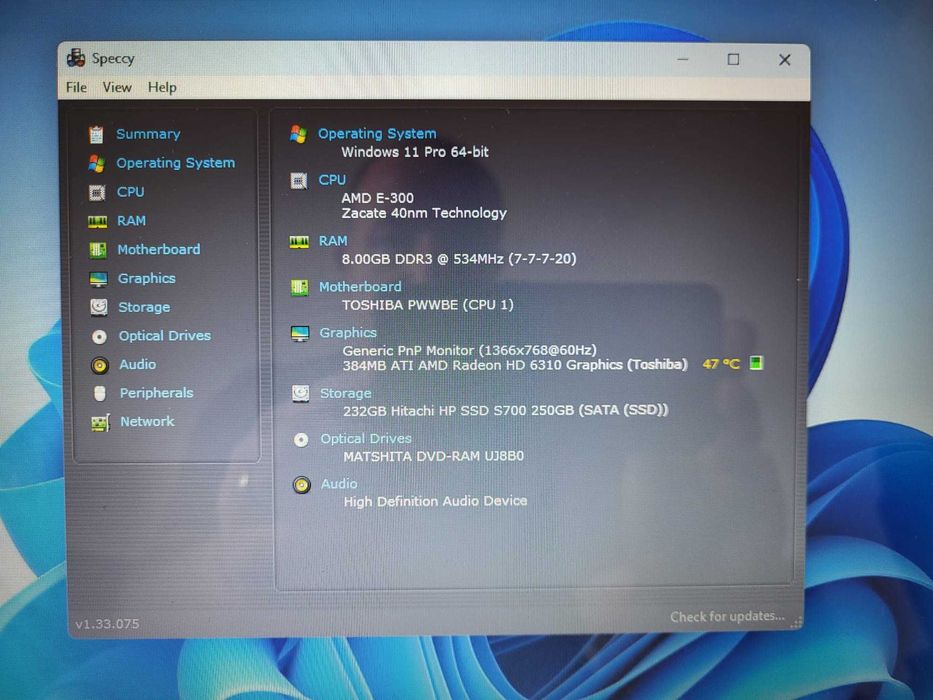Click the Windows flag icon in summary panel
This screenshot has width=933, height=700.
point(298,134)
